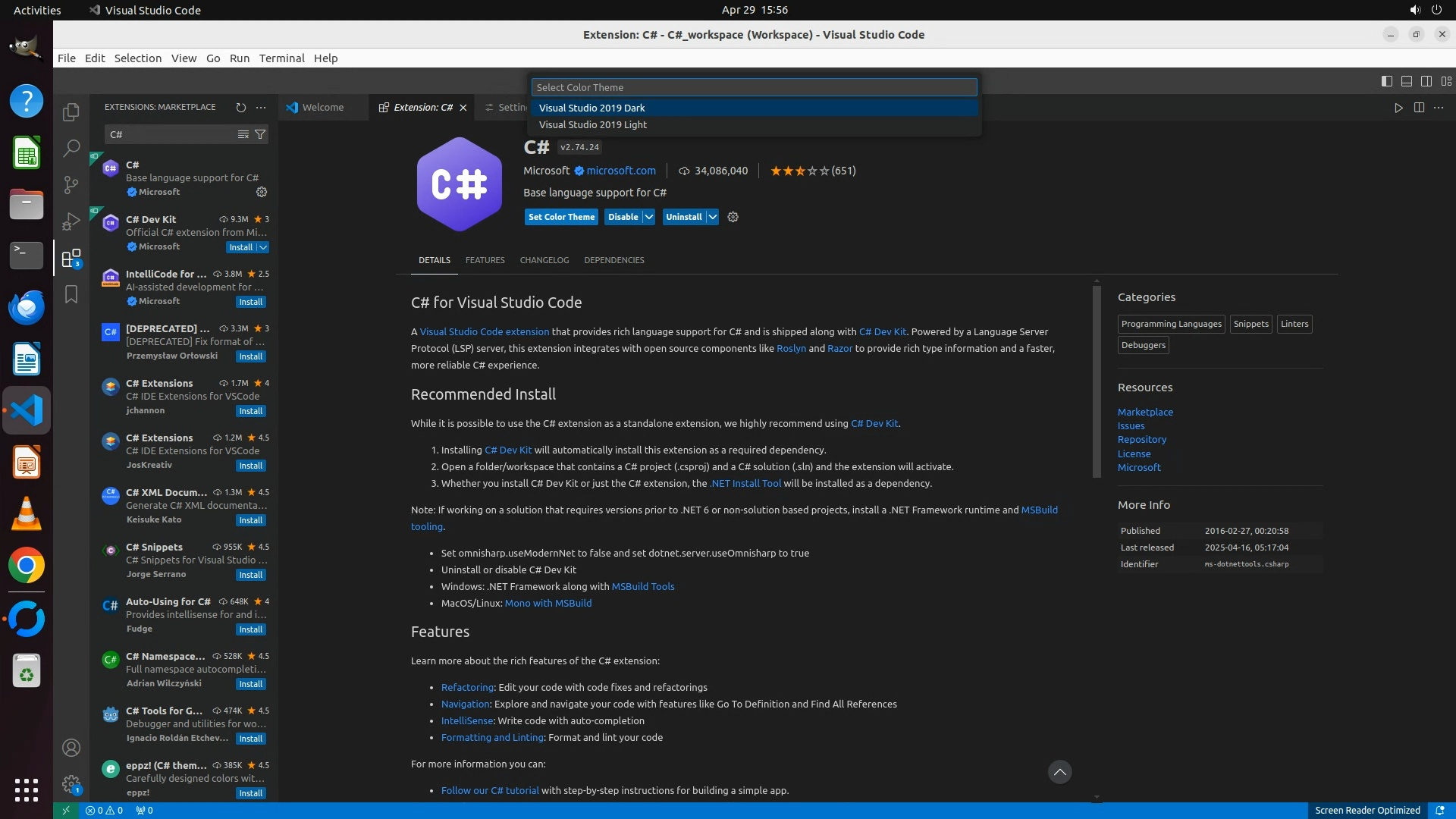Image resolution: width=1456 pixels, height=819 pixels.
Task: Click the Set Color Theme button
Action: (561, 217)
